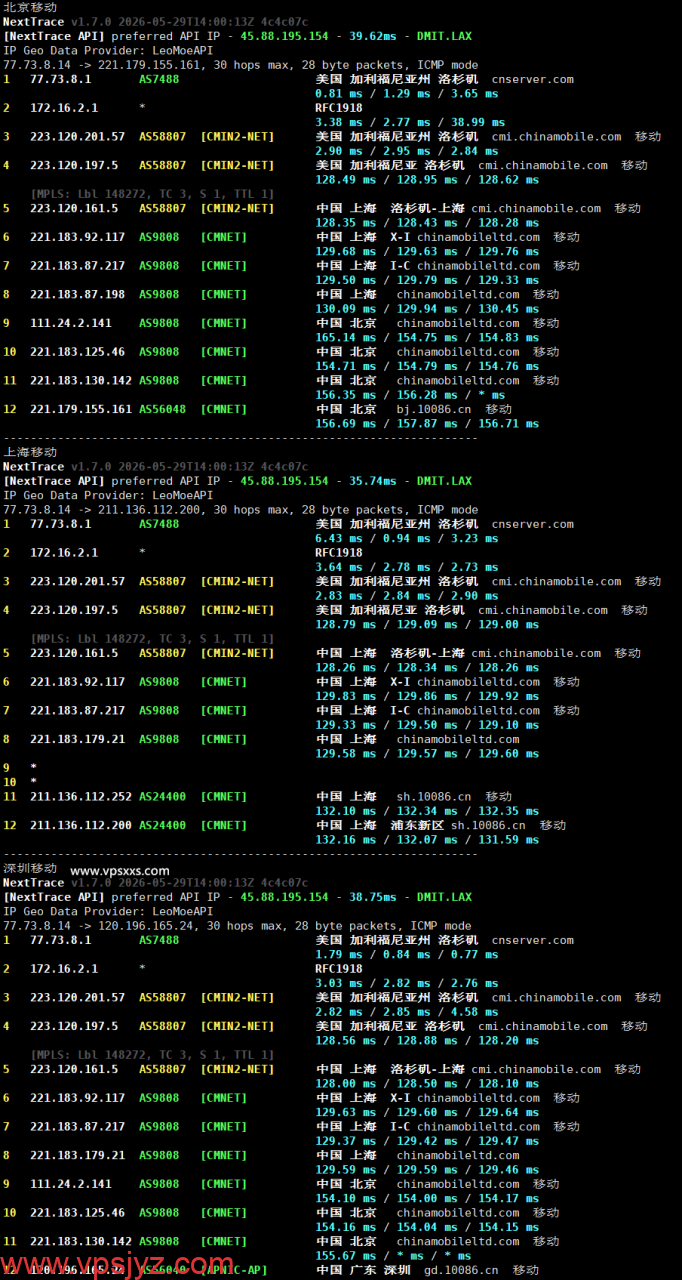Viewport: 682px width, 1280px height.
Task: Click the 深圳移动 section heading
Action: [30, 869]
